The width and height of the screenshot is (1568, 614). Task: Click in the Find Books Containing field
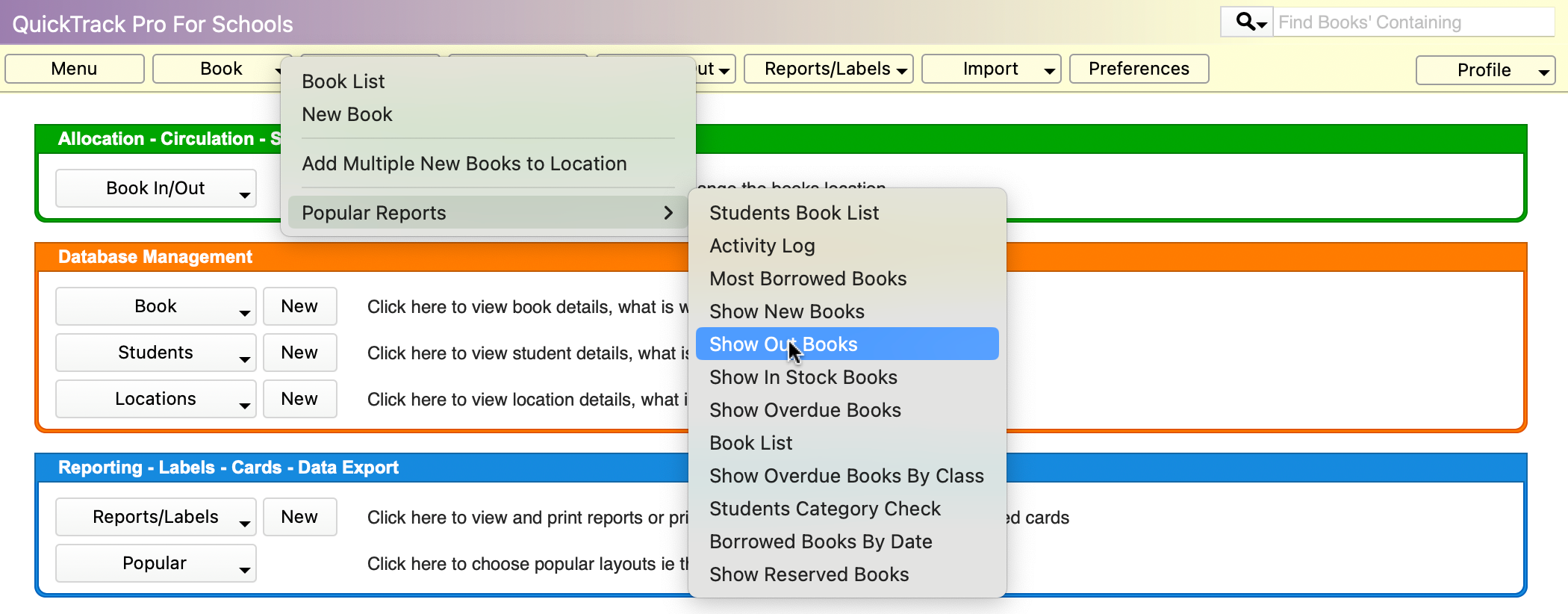pyautogui.click(x=1411, y=22)
